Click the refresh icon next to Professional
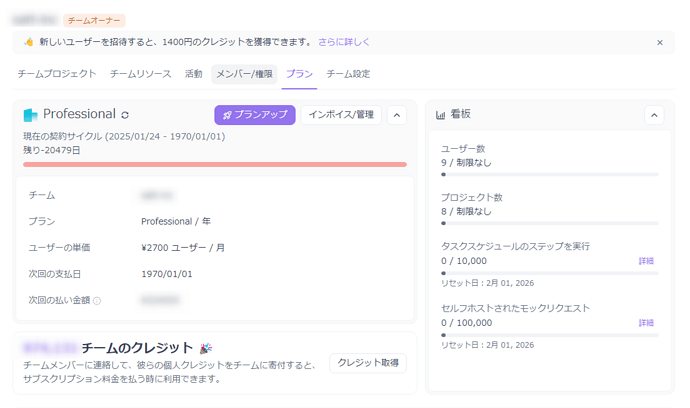Viewport: 690px width, 408px height. pos(125,116)
